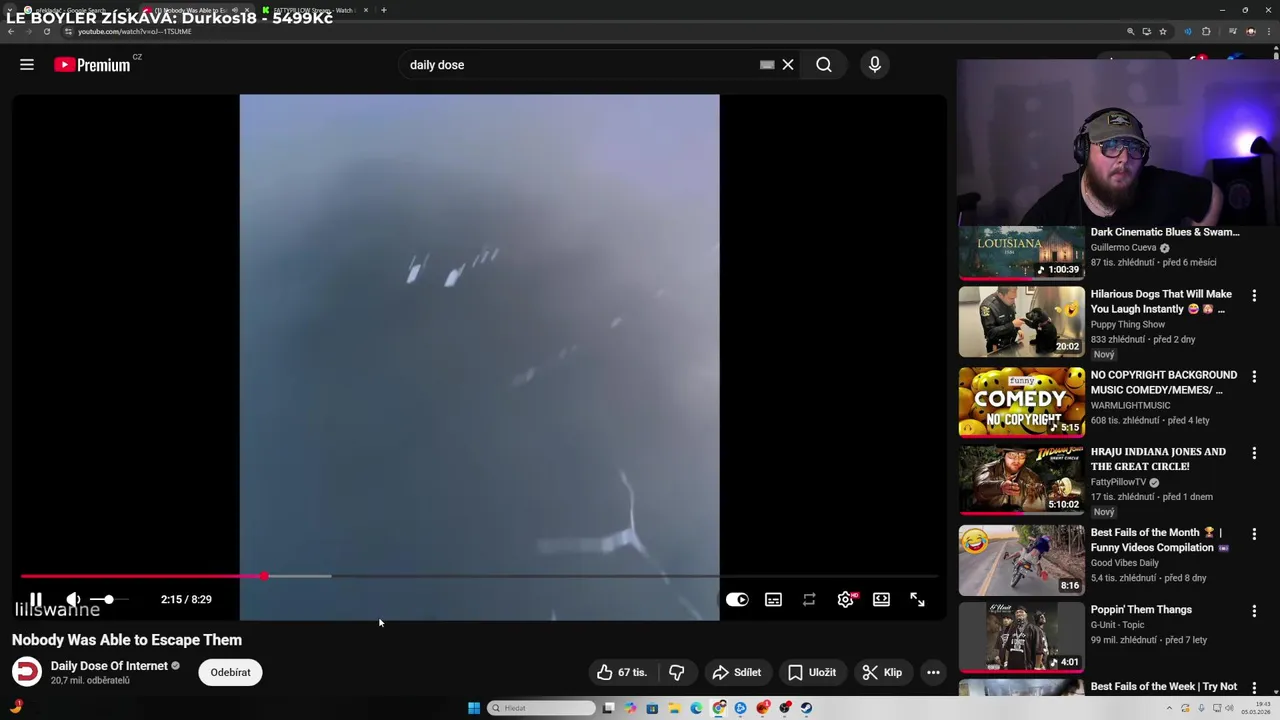Open the Indiana Jones Great Circle video thumbnail
This screenshot has height=720, width=1280.
(1021, 479)
